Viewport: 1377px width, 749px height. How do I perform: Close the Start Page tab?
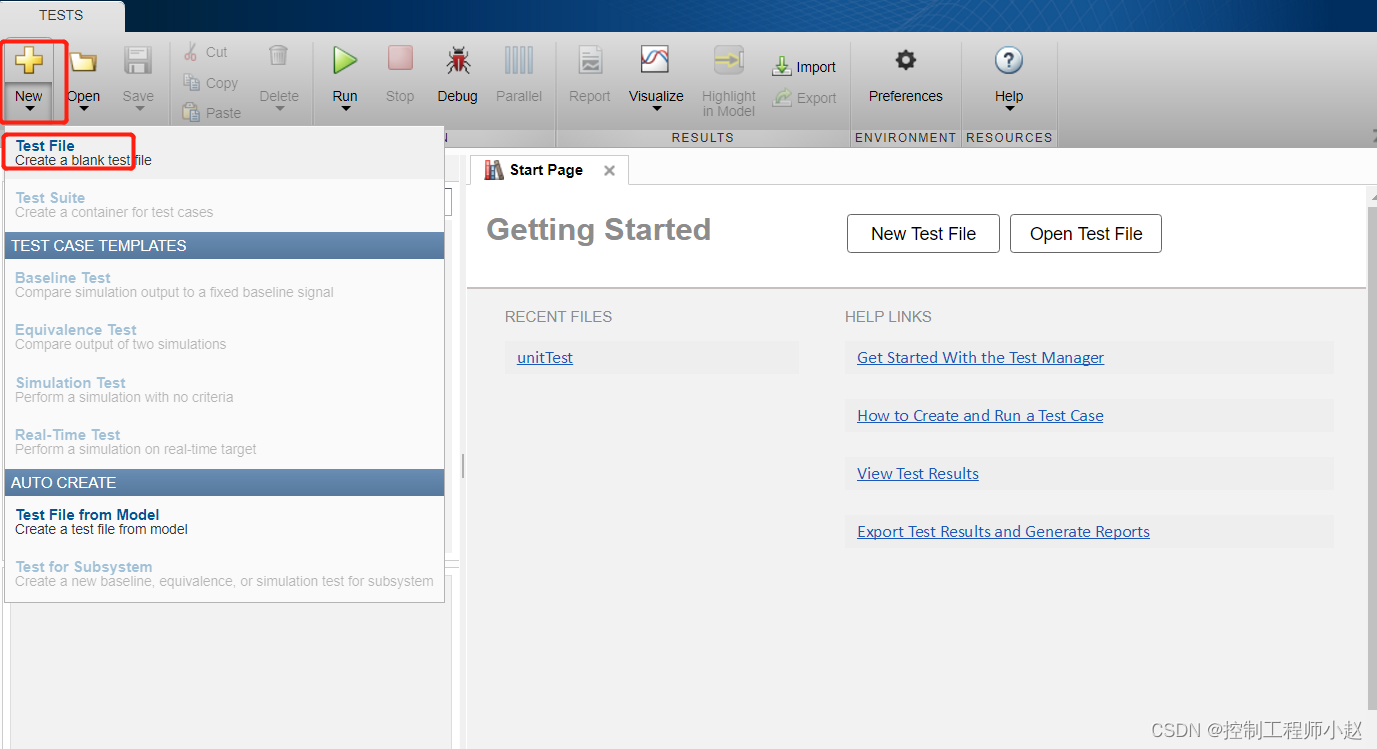[609, 171]
